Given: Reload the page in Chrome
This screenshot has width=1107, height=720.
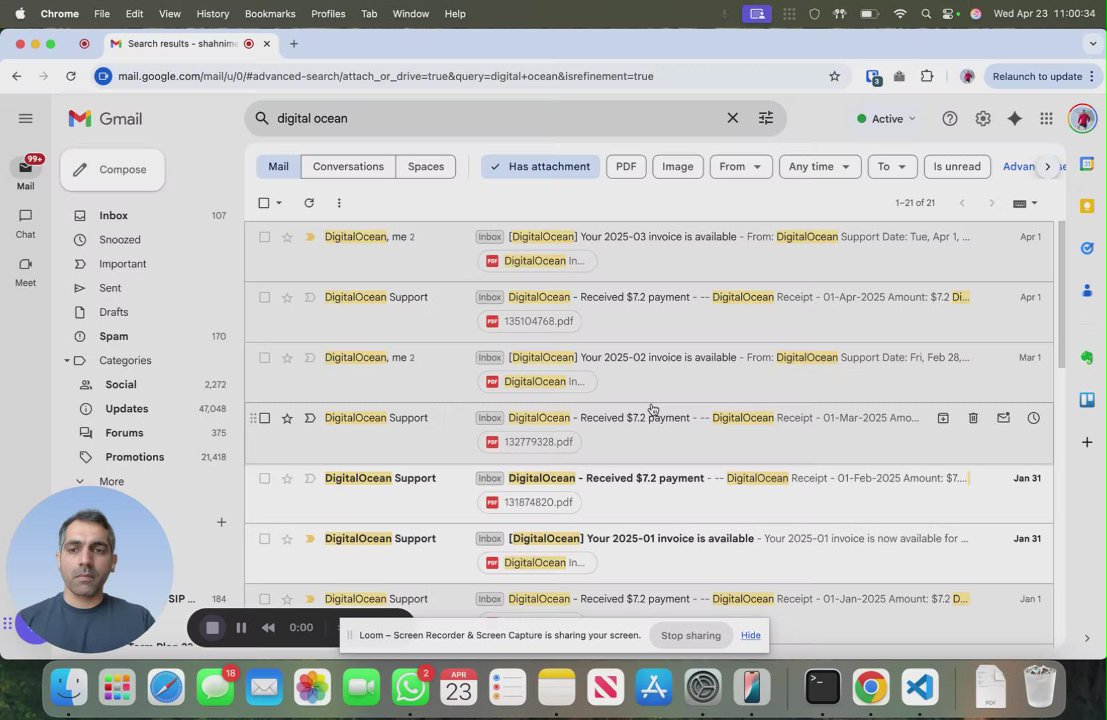Looking at the screenshot, I should (71, 76).
